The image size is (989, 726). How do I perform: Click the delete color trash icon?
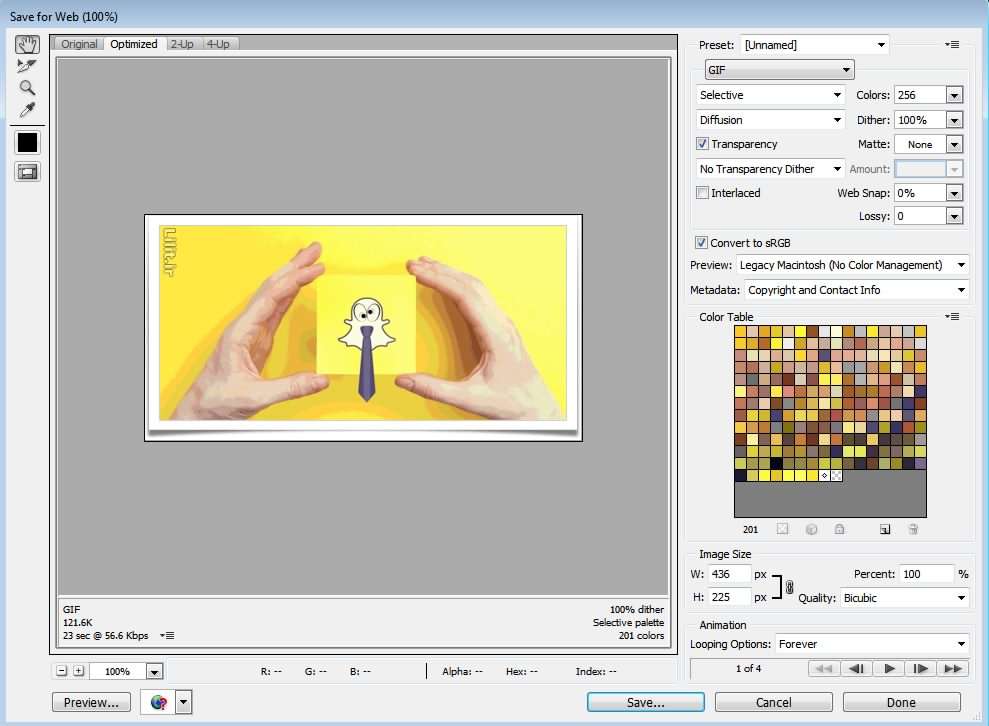pos(913,529)
